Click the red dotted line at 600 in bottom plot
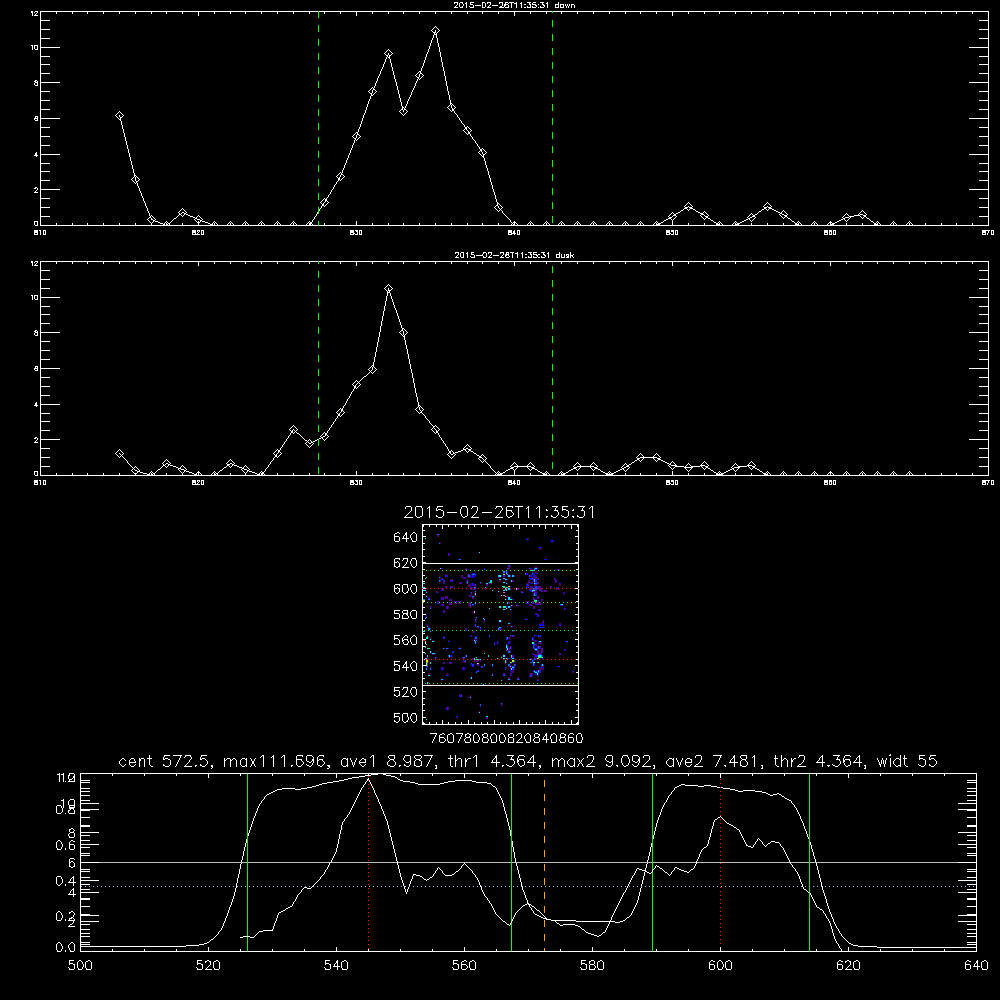 click(720, 862)
